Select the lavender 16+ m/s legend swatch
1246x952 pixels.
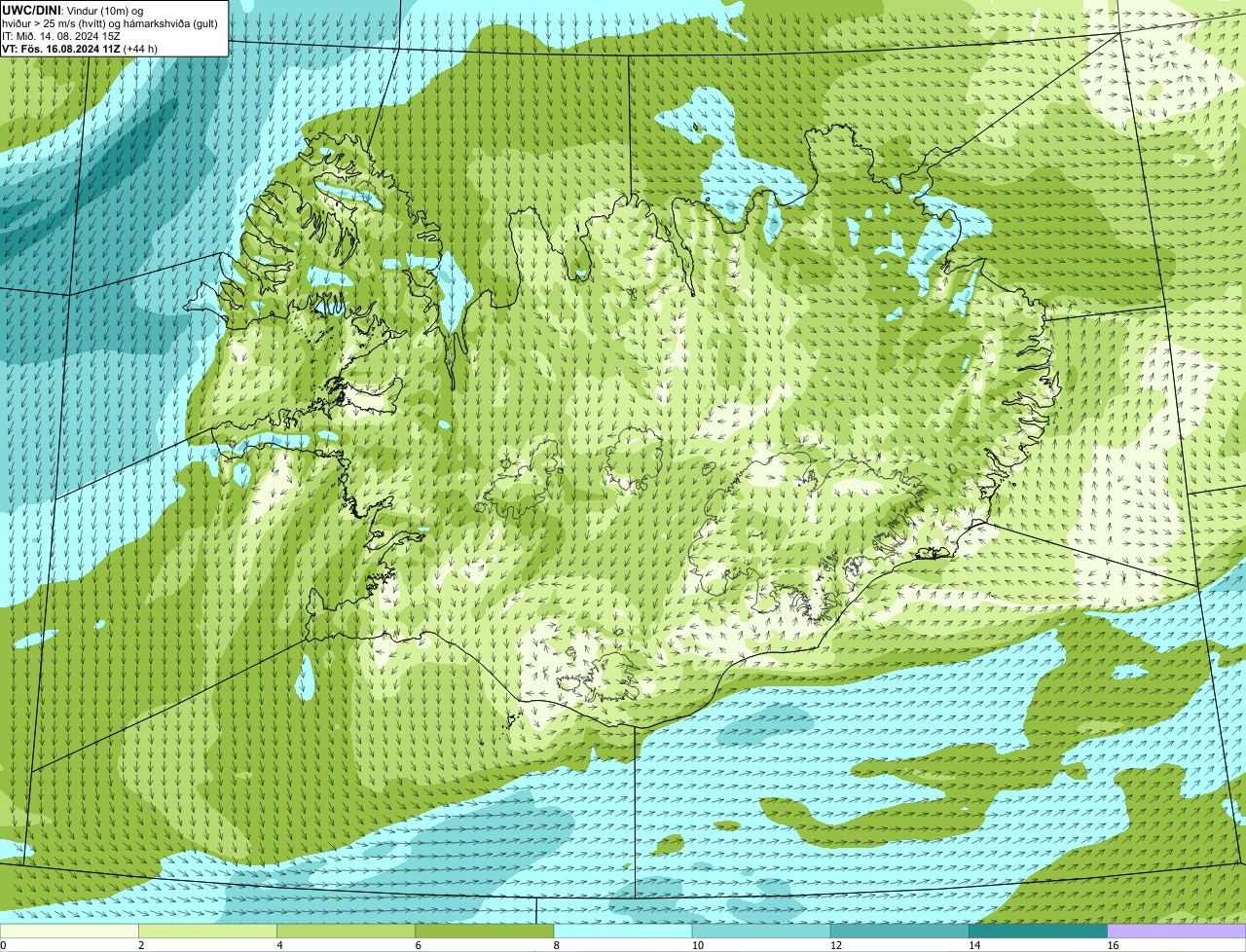tap(1177, 932)
